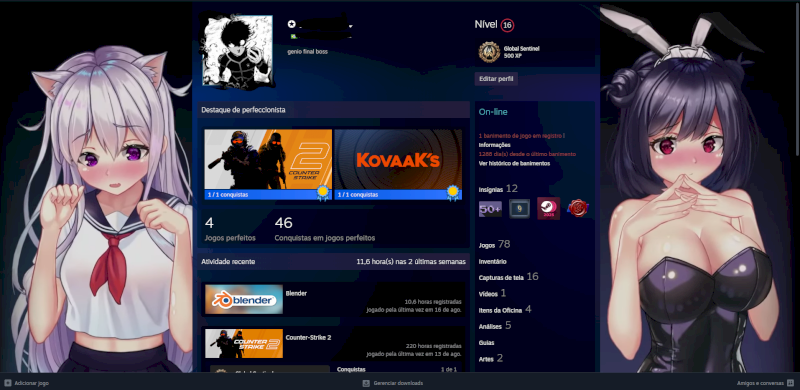Click the Level 16 circle badge
Image resolution: width=800 pixels, height=390 pixels.
[507, 25]
